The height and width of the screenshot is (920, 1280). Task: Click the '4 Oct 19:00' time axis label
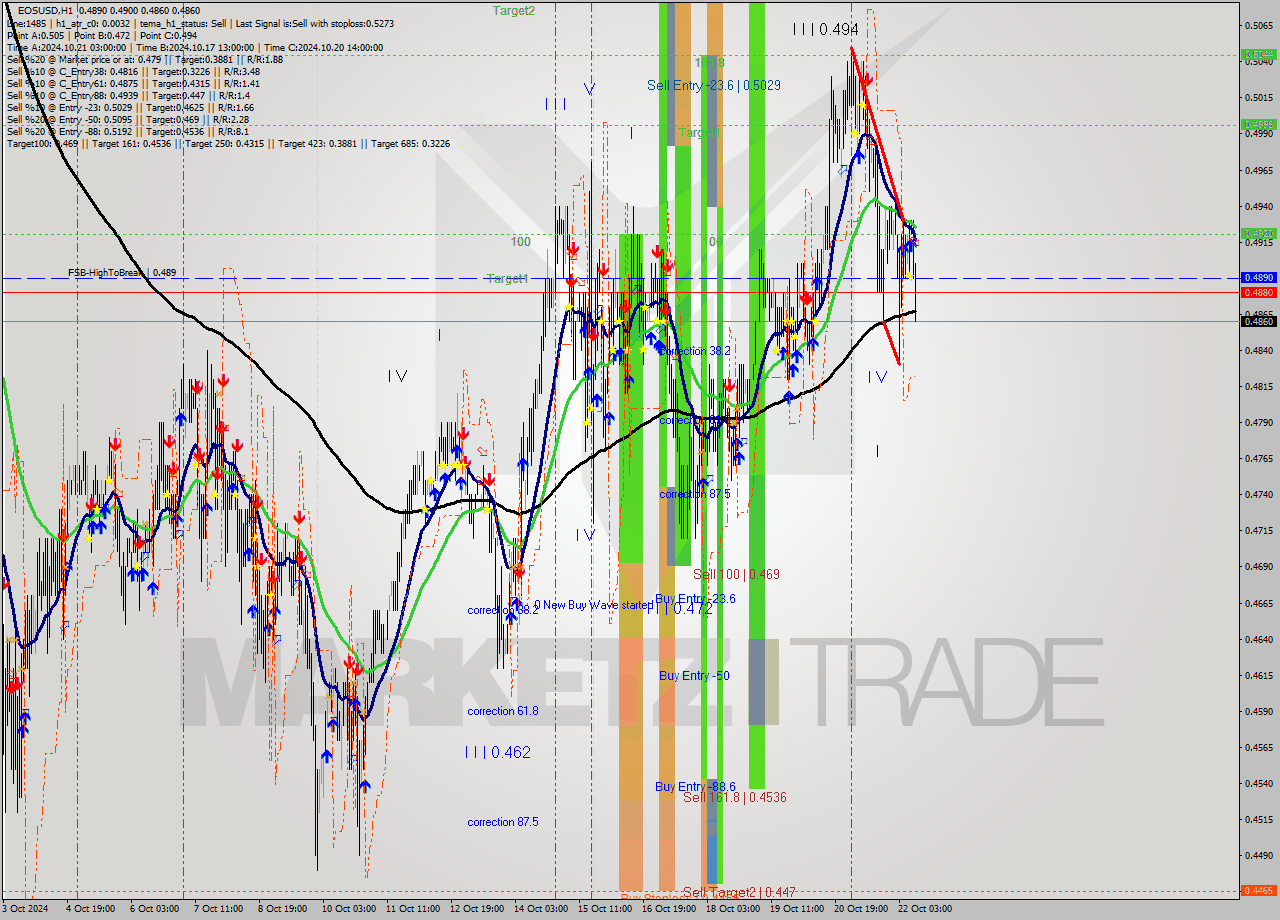pyautogui.click(x=90, y=909)
